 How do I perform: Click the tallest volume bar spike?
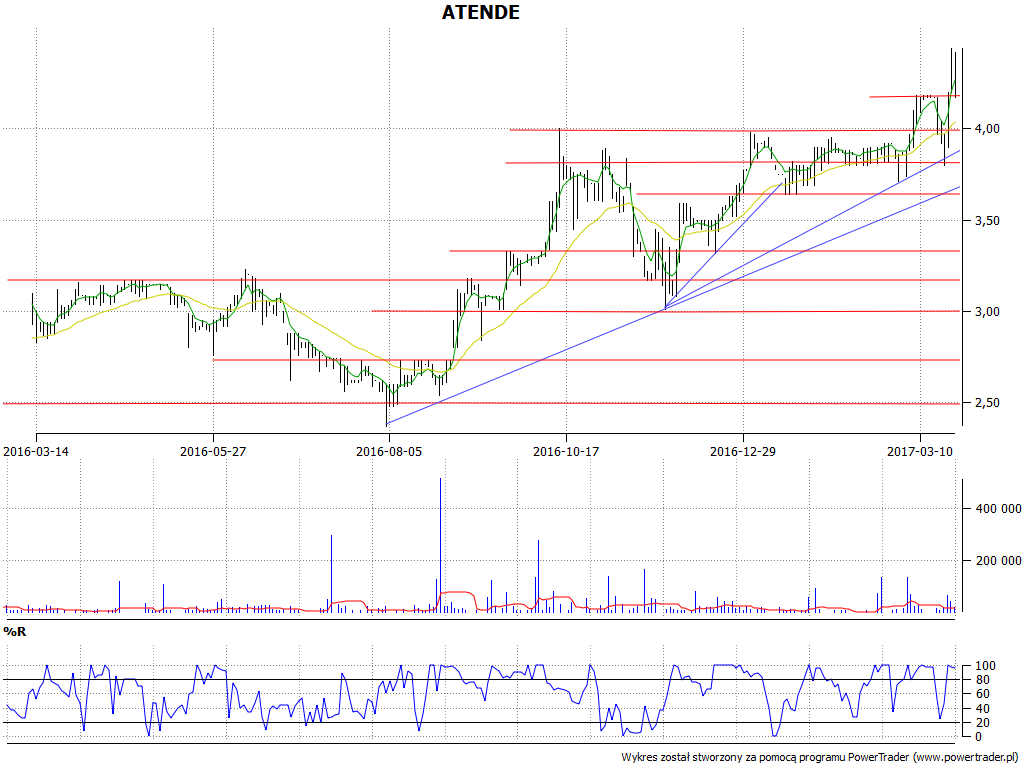[x=440, y=545]
